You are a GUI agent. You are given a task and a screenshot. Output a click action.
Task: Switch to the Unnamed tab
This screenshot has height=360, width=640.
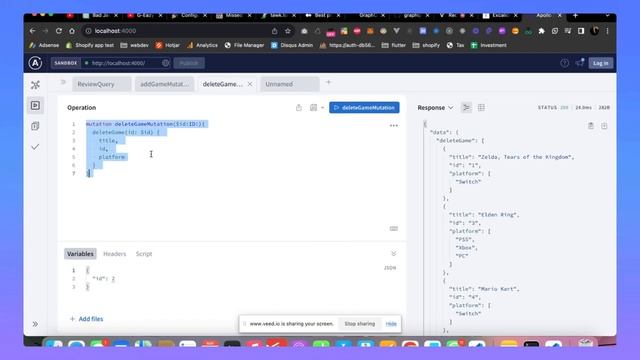289,84
